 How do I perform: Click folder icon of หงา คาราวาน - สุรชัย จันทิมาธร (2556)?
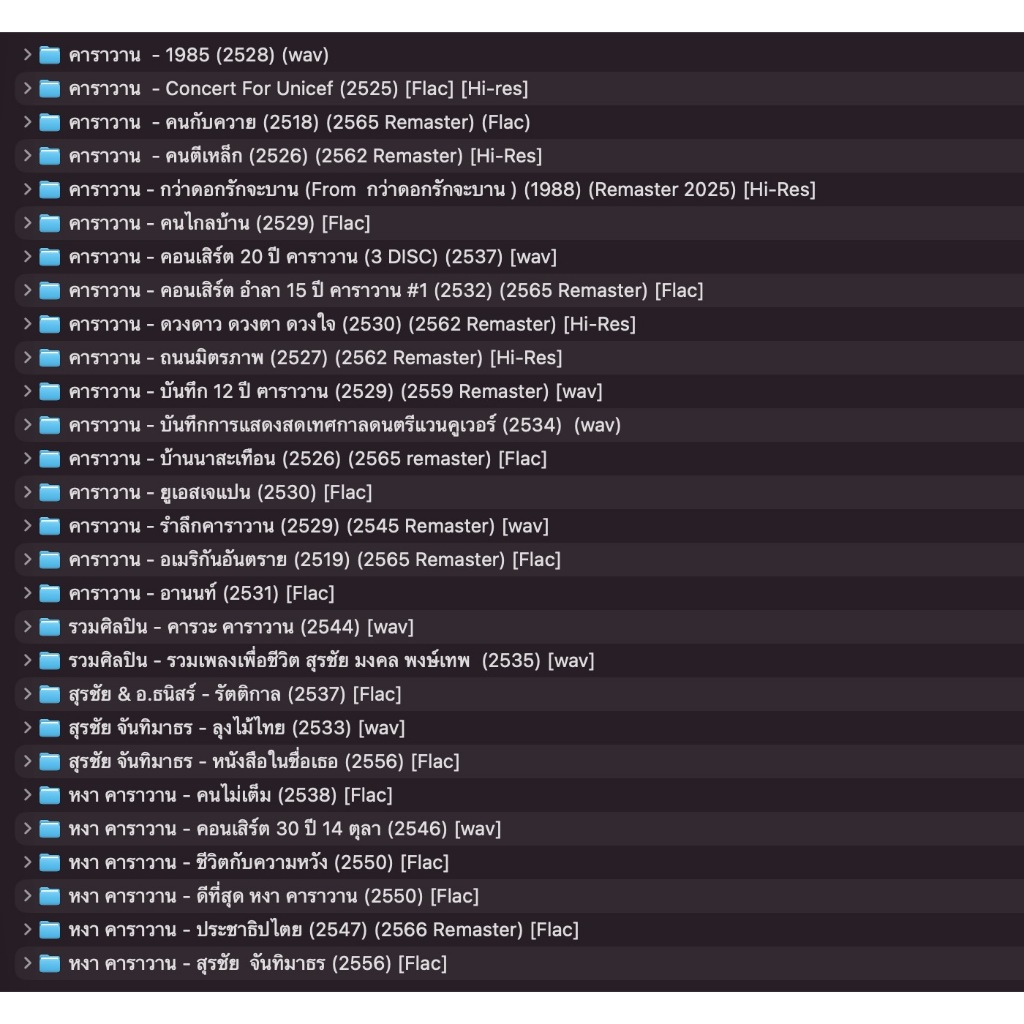[50, 963]
